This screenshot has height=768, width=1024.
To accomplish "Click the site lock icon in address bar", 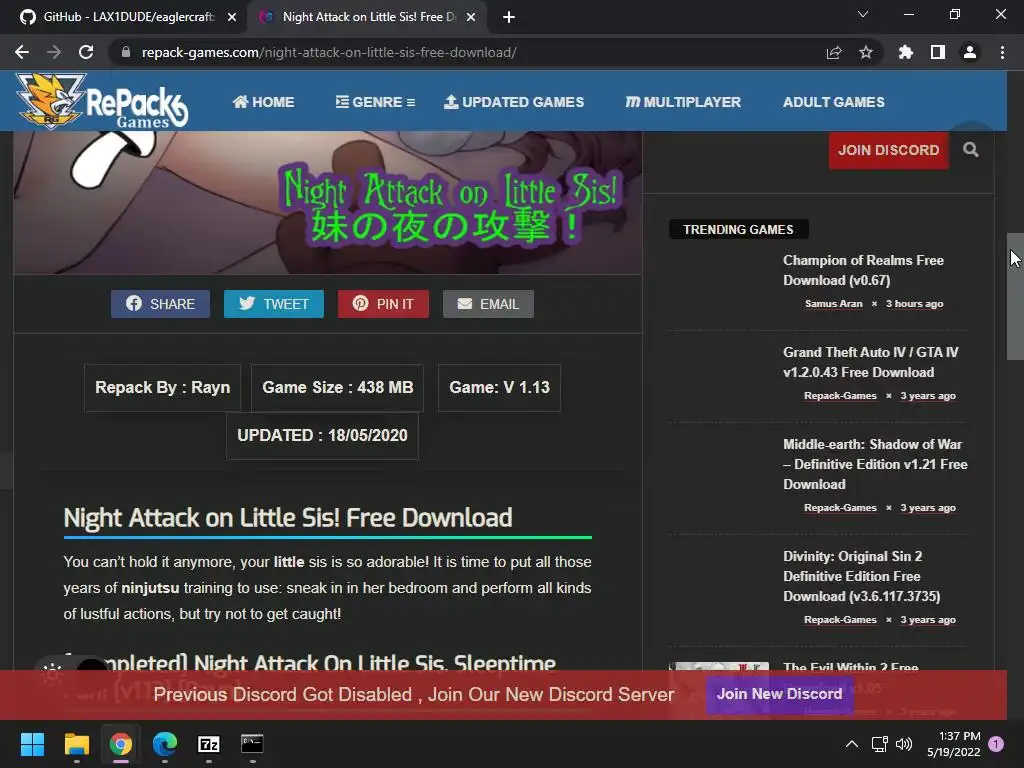I will [x=125, y=52].
